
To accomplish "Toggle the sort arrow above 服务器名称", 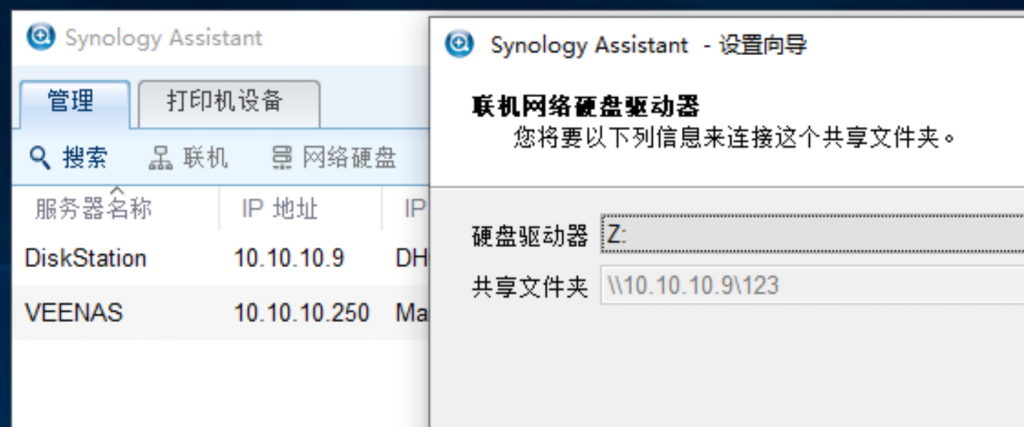I will point(116,190).
